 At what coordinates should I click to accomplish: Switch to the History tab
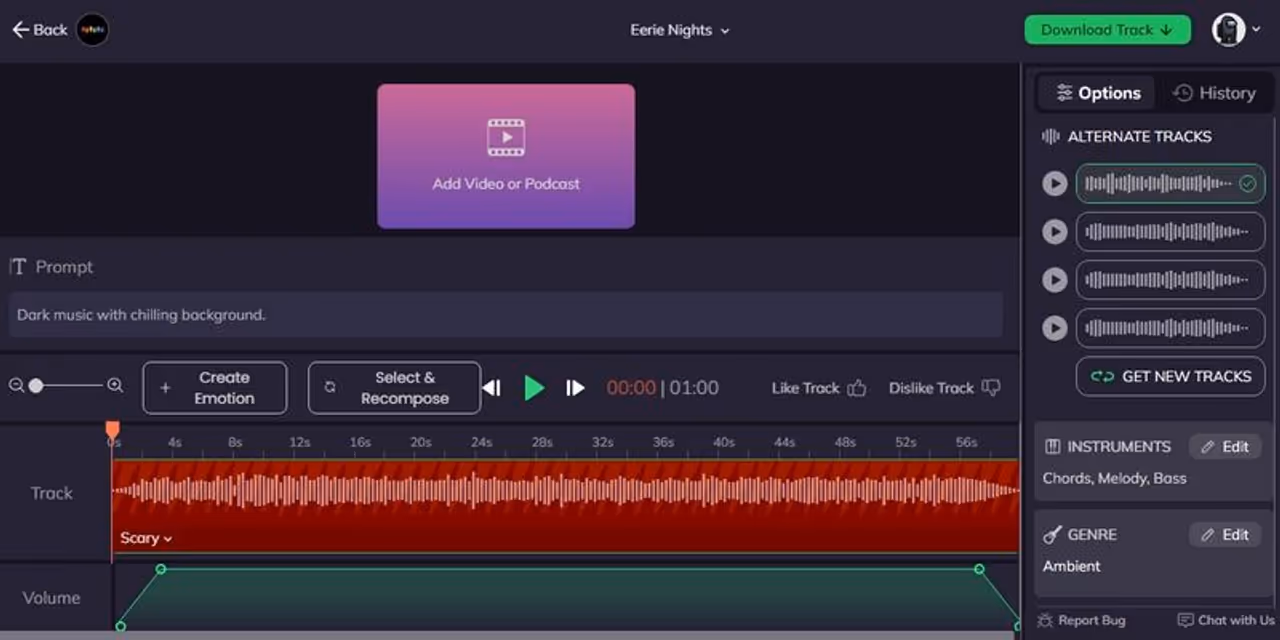pyautogui.click(x=1214, y=93)
